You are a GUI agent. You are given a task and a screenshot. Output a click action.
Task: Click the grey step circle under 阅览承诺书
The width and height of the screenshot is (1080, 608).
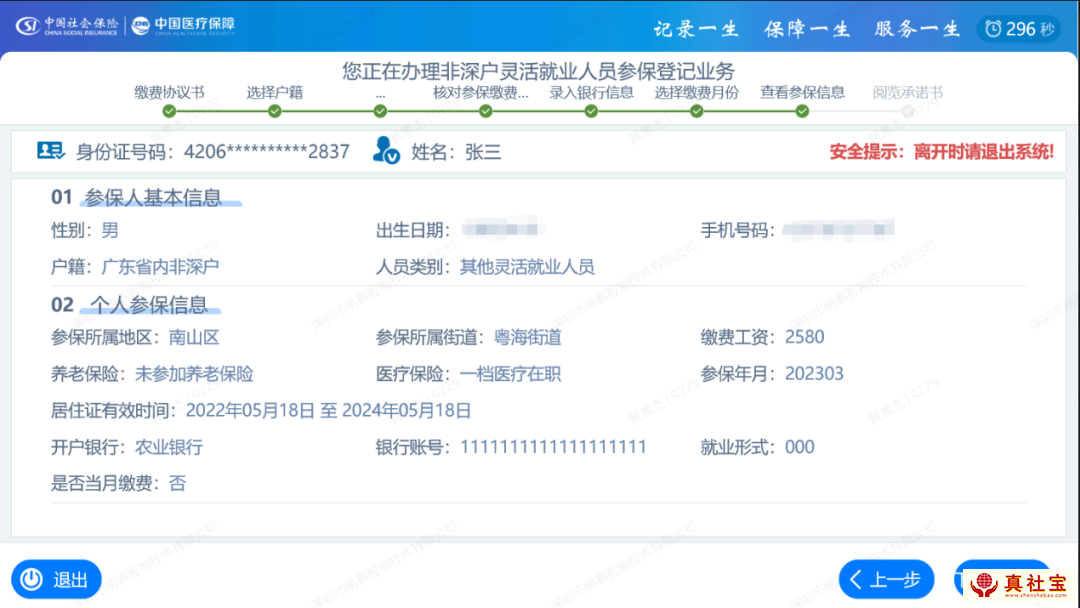907,111
